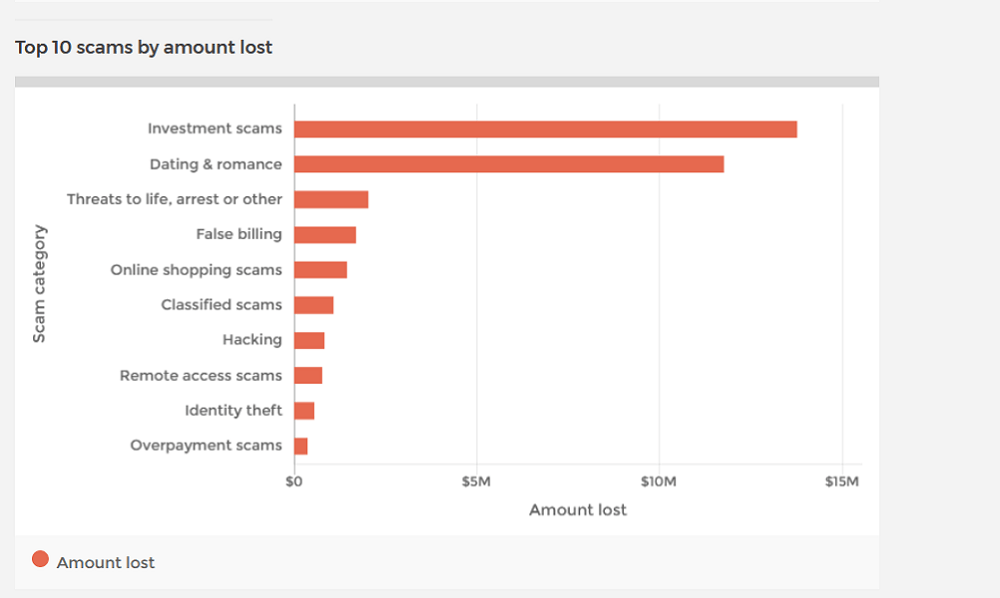The height and width of the screenshot is (598, 1000).
Task: Click the Investment scams category label
Action: pyautogui.click(x=215, y=128)
